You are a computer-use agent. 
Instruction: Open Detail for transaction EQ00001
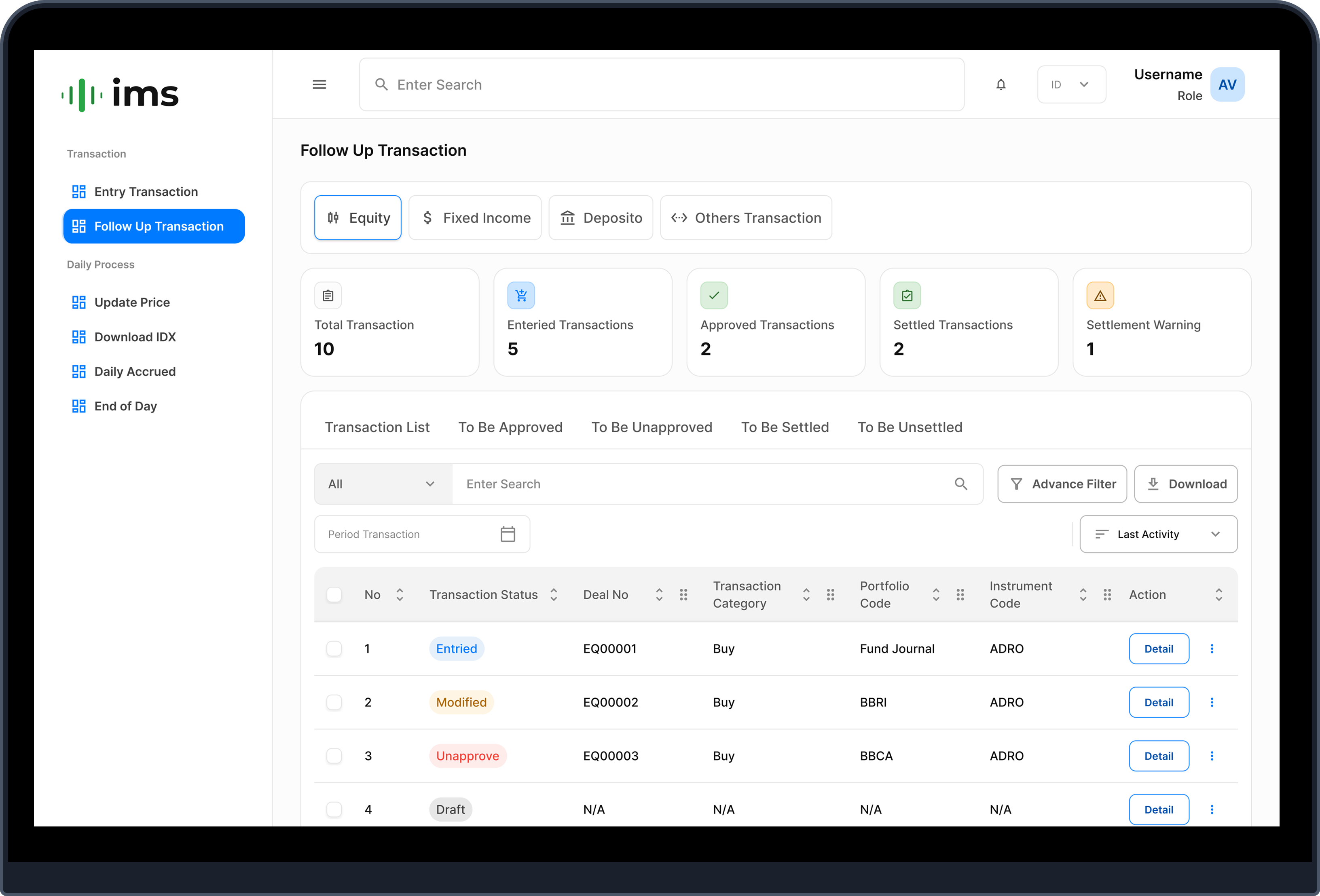coord(1159,649)
